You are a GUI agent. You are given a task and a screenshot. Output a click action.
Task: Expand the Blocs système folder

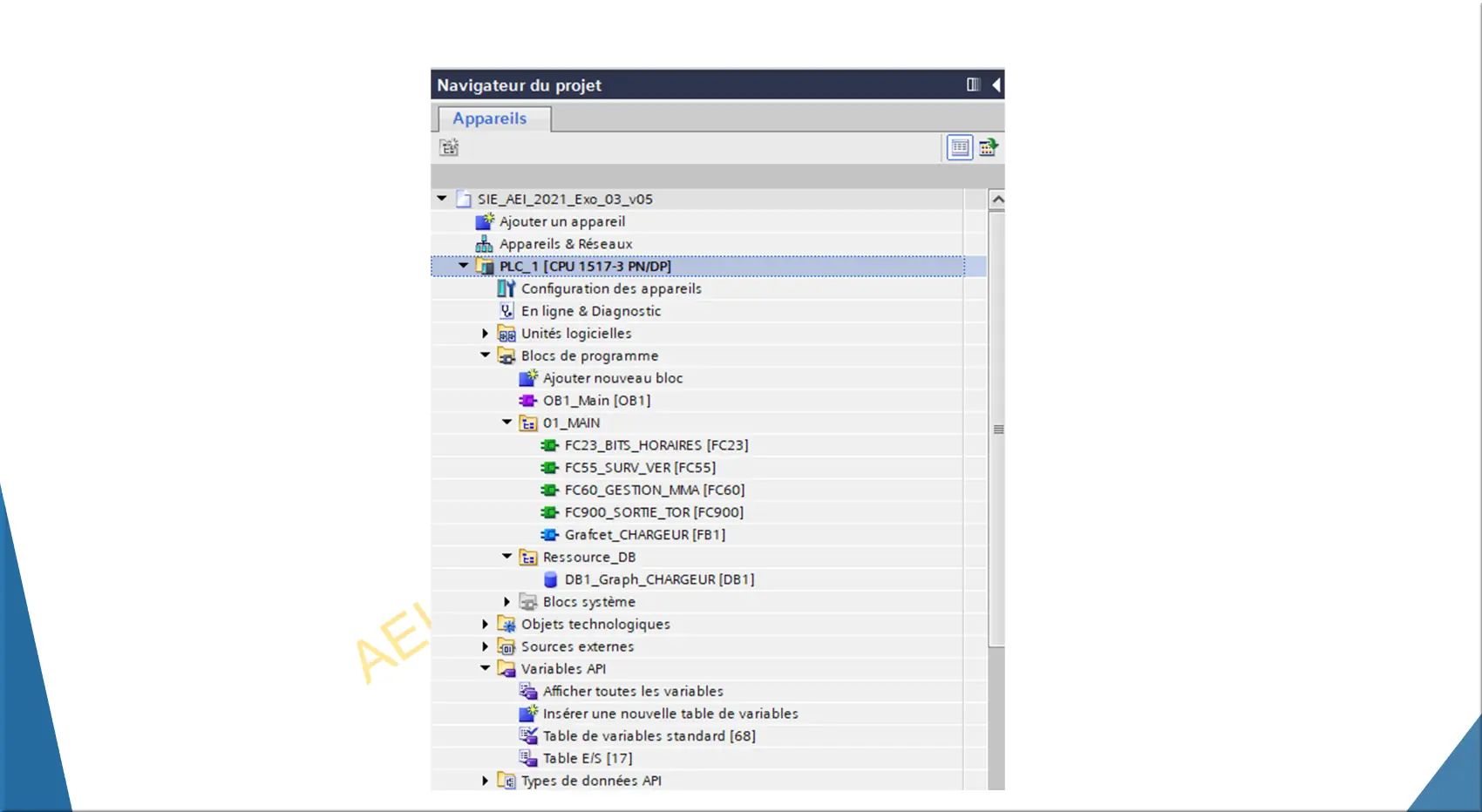507,602
